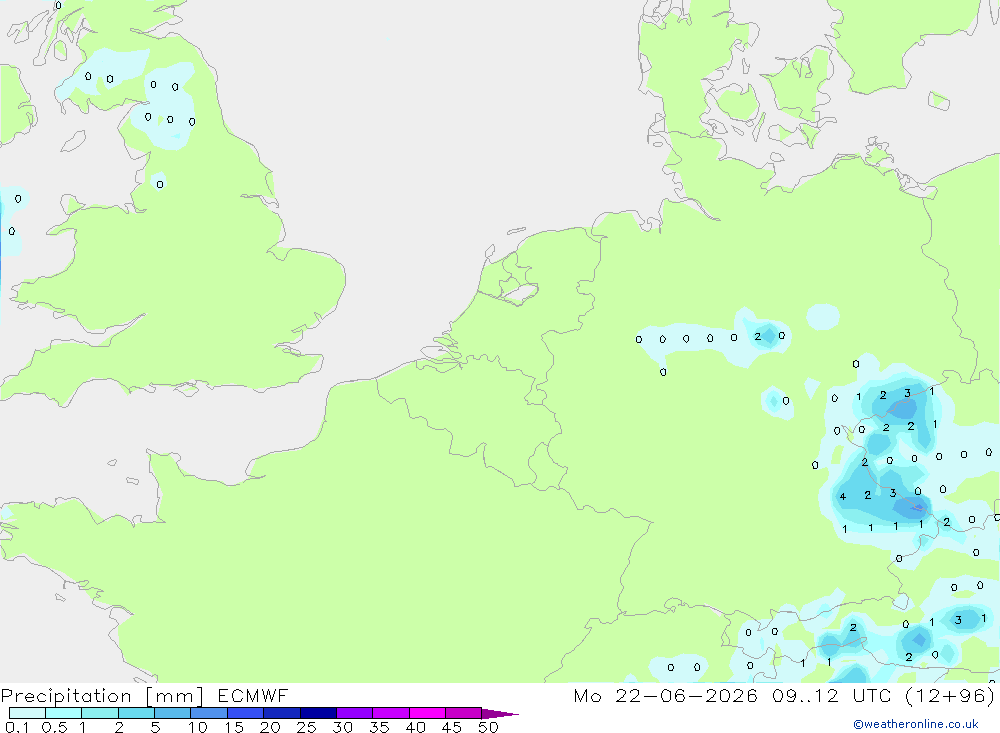1000x733 pixels.
Task: Pick the 25–30 mm navy legend swatch
Action: [x=318, y=713]
